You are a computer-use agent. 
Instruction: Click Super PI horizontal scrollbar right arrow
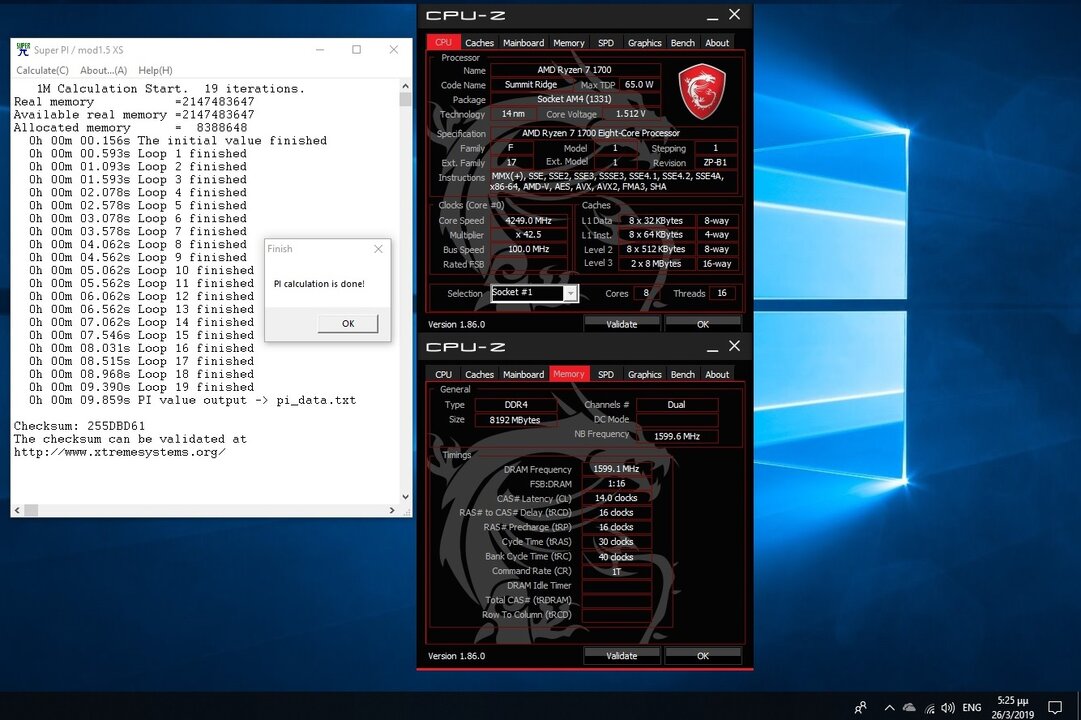pos(392,510)
